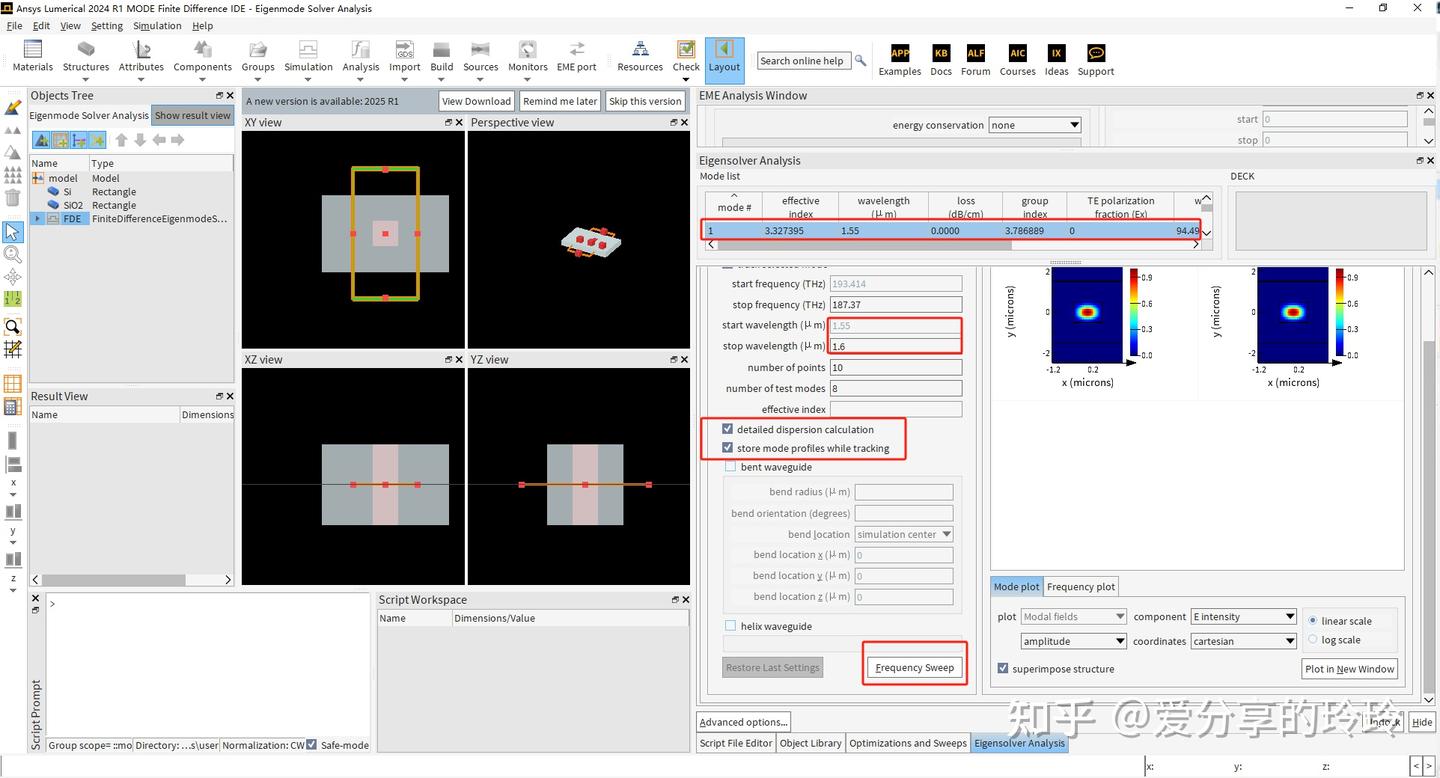This screenshot has width=1440, height=778.
Task: Click the Simulation toolbar icon
Action: [308, 49]
